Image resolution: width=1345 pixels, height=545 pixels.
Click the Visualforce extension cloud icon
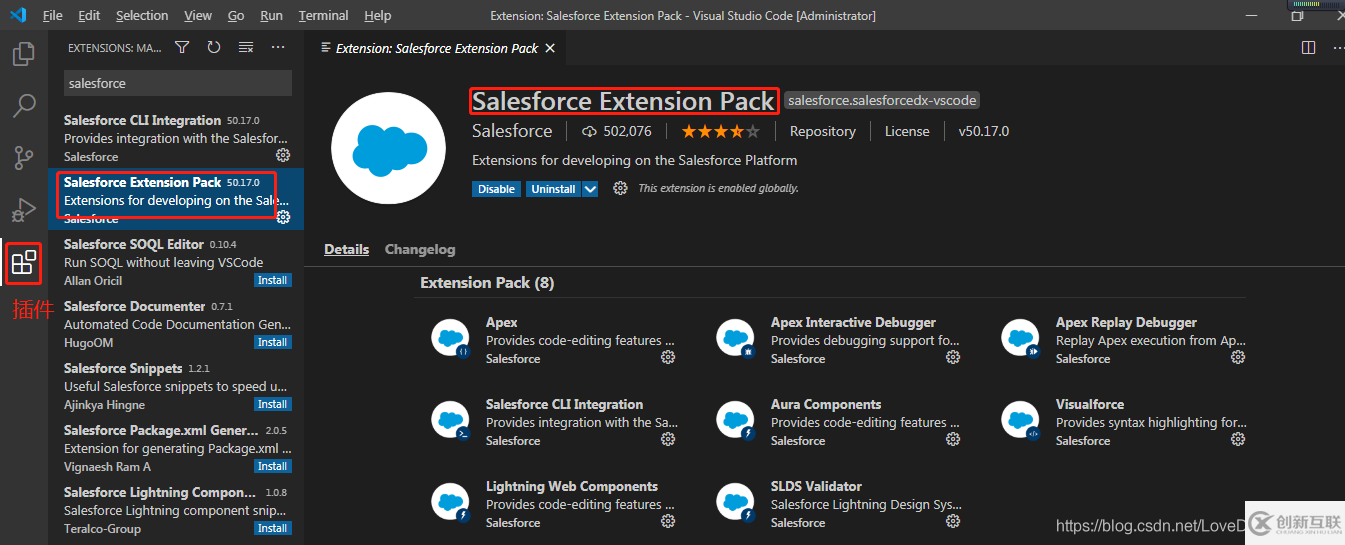click(x=1021, y=421)
